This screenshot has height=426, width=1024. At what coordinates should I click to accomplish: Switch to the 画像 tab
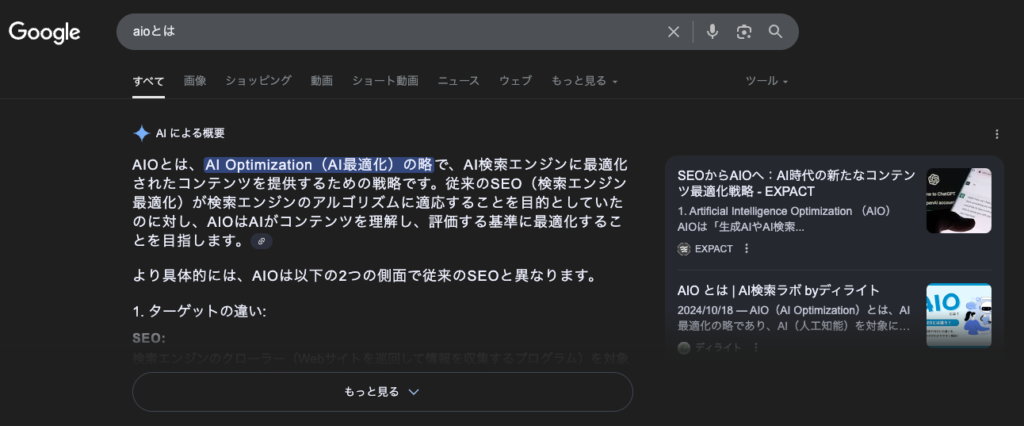tap(195, 81)
